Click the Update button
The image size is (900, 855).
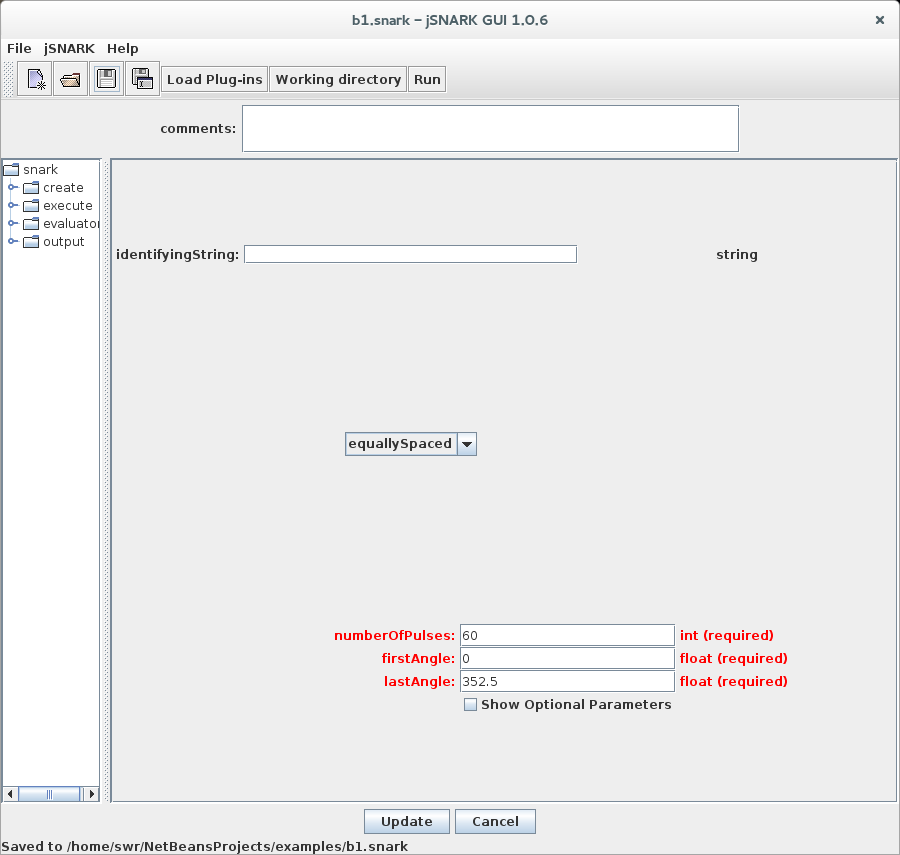click(x=406, y=821)
